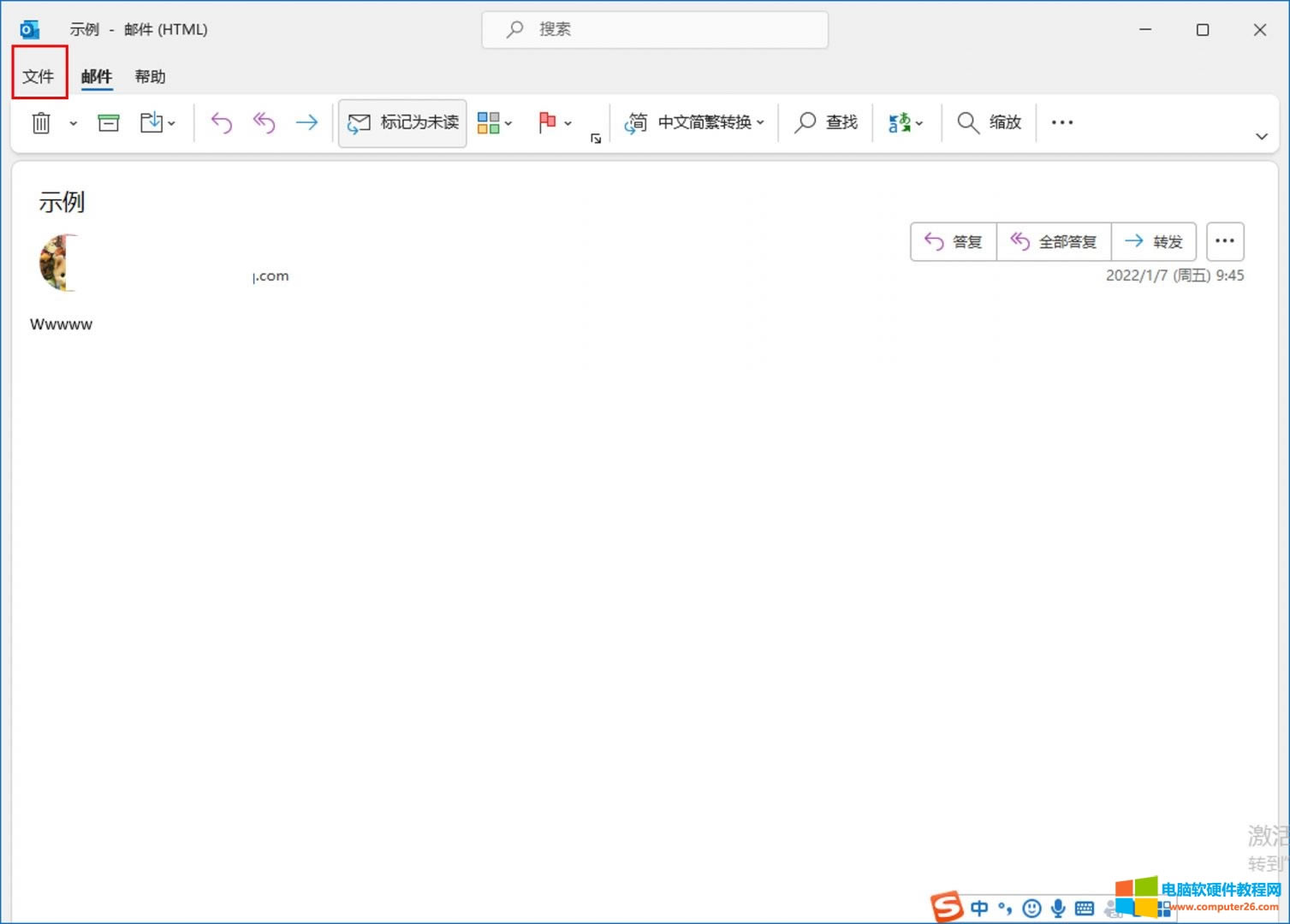Open the Follow Up flag dropdown
1290x924 pixels.
tap(555, 123)
